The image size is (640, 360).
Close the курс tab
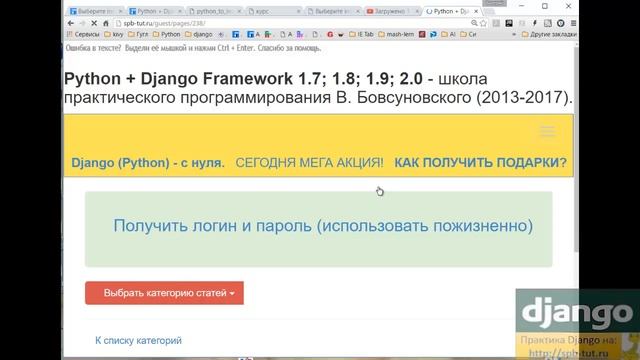(x=298, y=11)
